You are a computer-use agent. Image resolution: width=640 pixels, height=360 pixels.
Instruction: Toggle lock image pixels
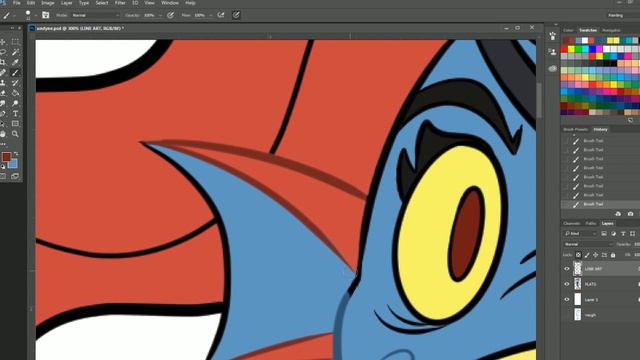587,255
